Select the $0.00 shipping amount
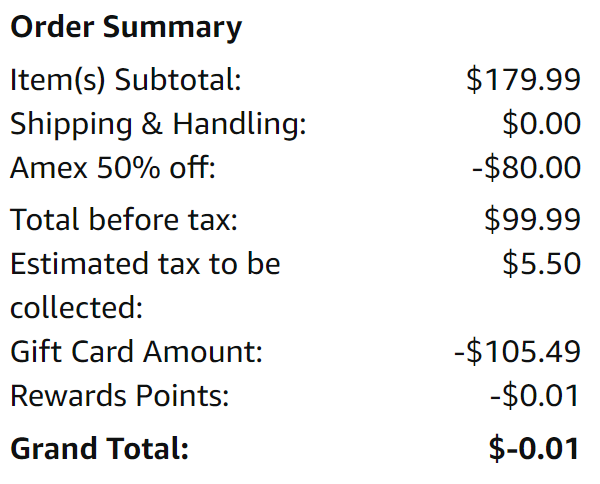 [x=541, y=124]
